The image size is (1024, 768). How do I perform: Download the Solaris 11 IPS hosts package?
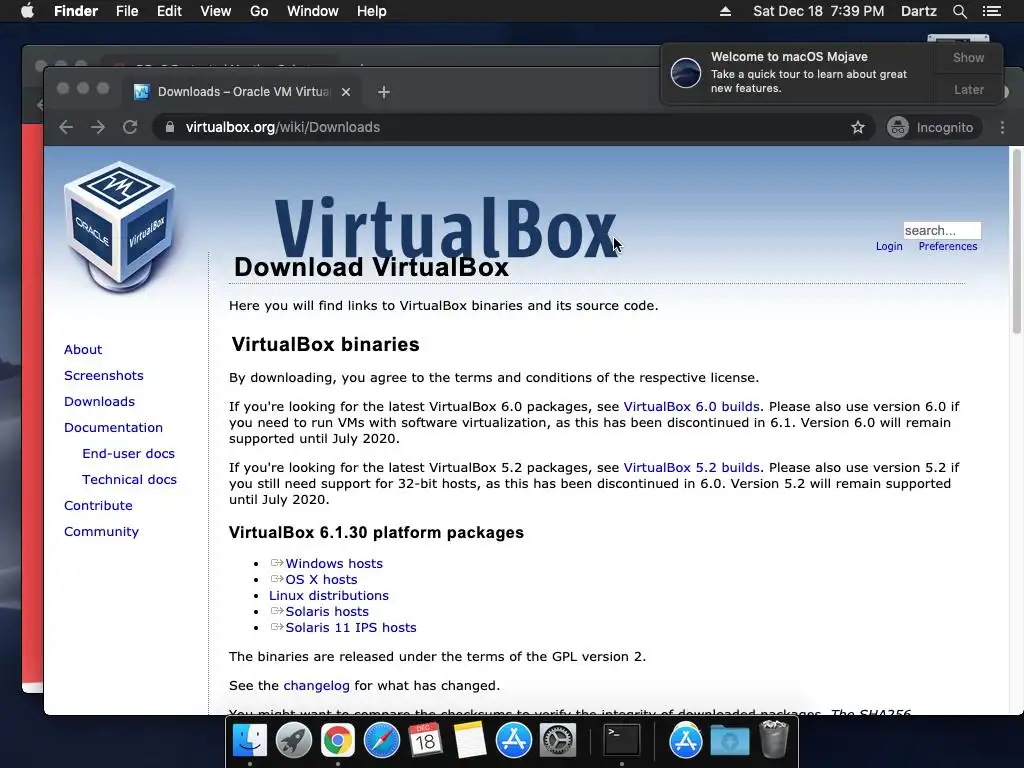[351, 628]
